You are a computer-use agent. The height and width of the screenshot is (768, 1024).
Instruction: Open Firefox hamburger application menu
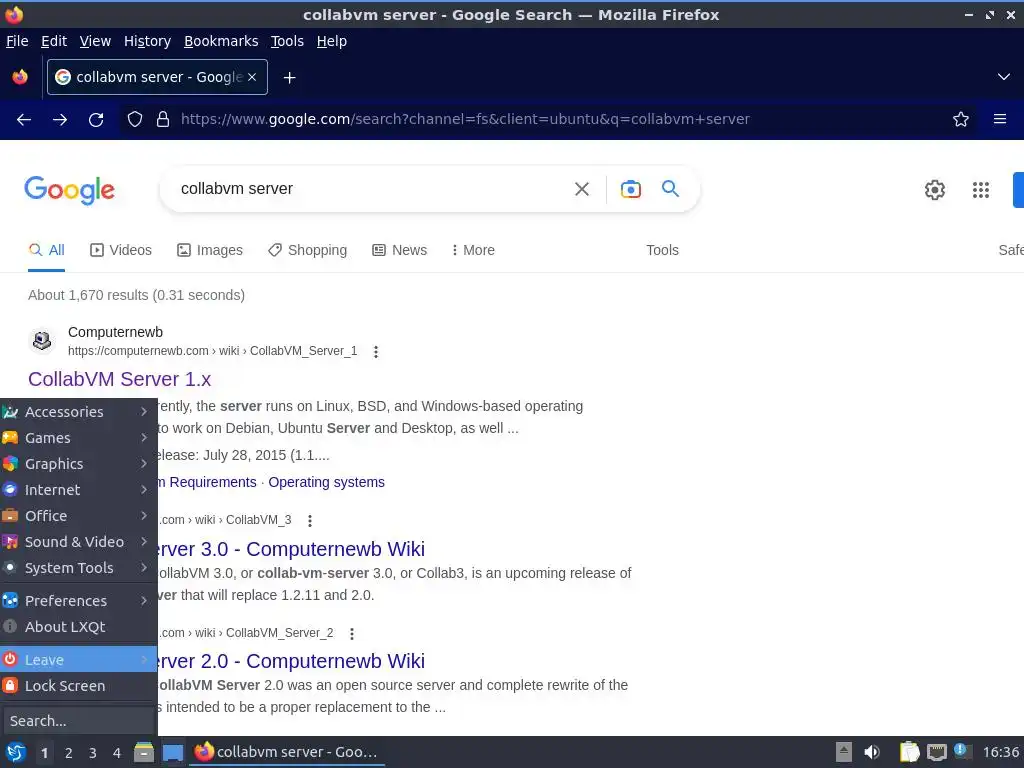pos(1000,119)
